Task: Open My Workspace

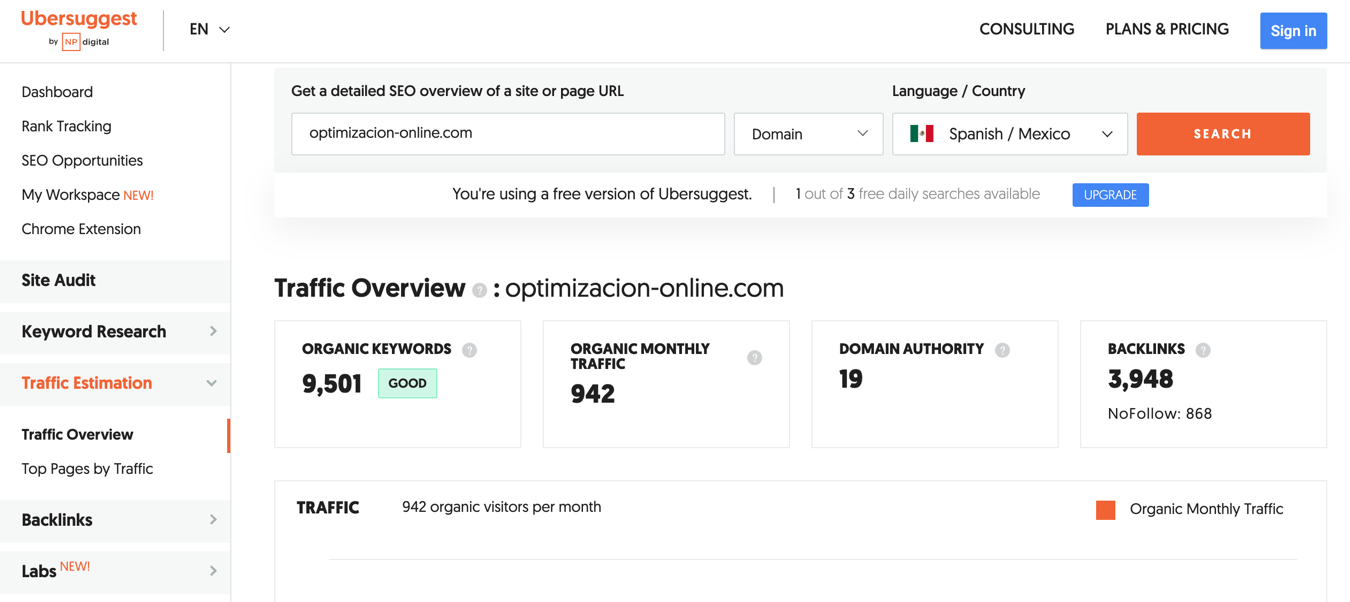Action: click(x=87, y=195)
